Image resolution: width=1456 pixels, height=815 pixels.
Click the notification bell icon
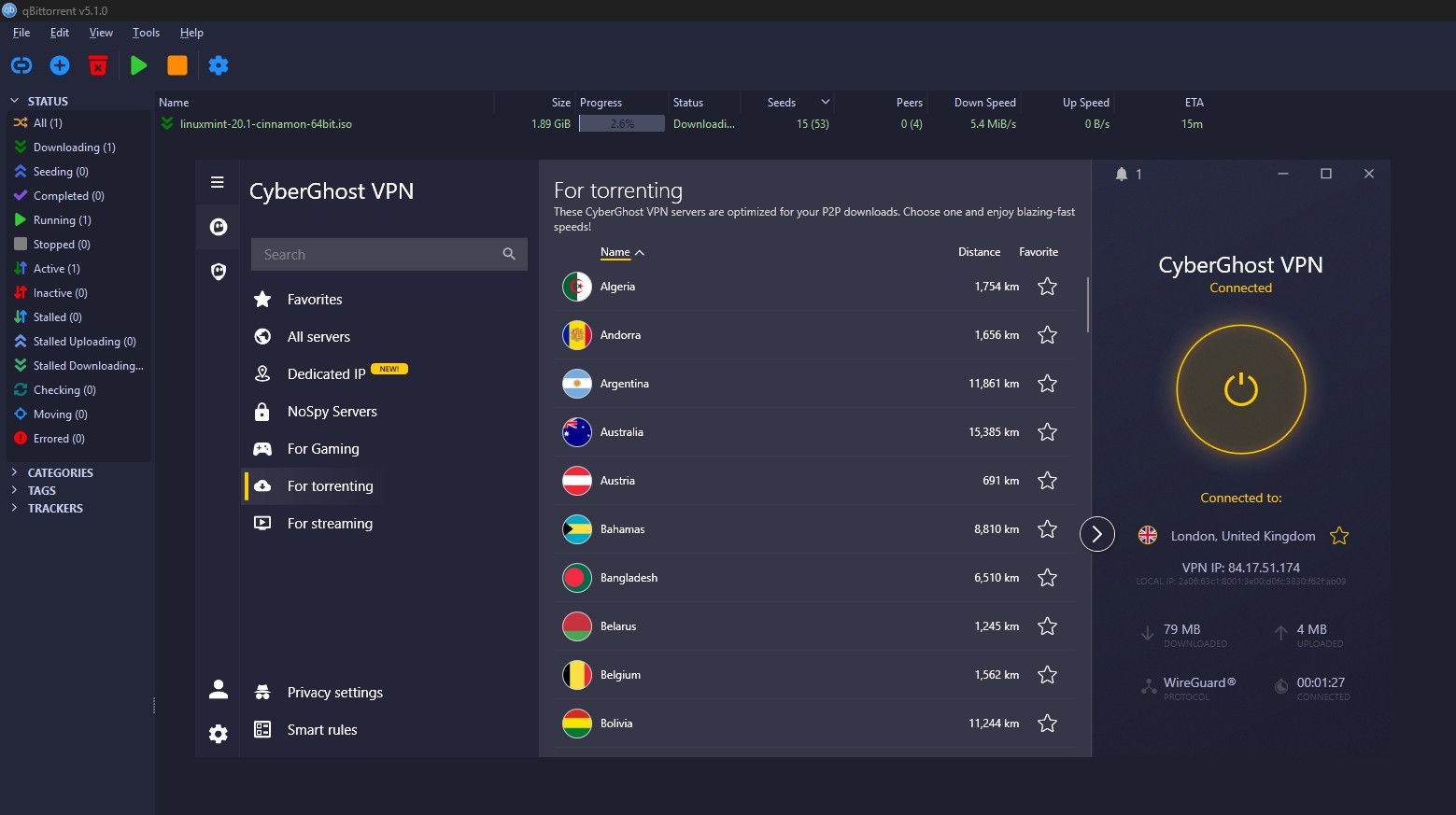[x=1122, y=174]
